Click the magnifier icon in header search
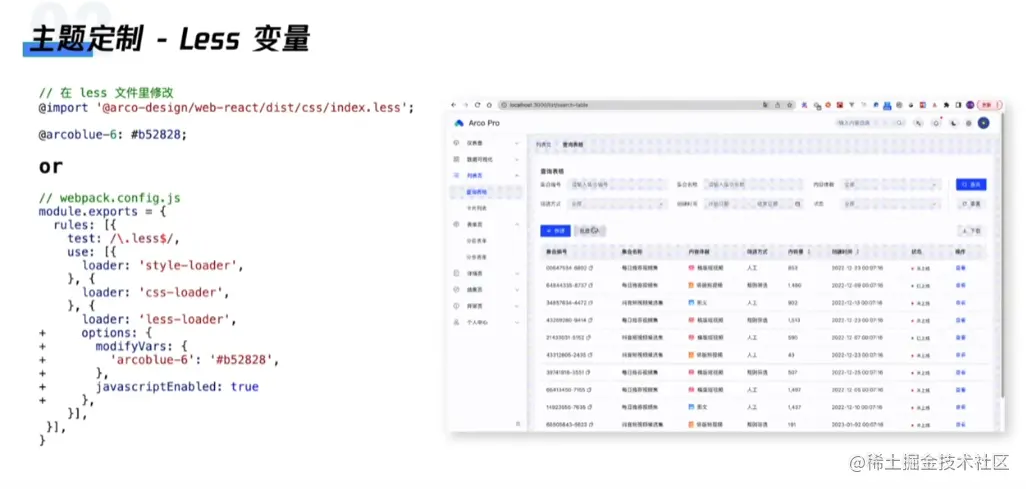Screen dimensions: 1026x489 pyautogui.click(x=900, y=123)
